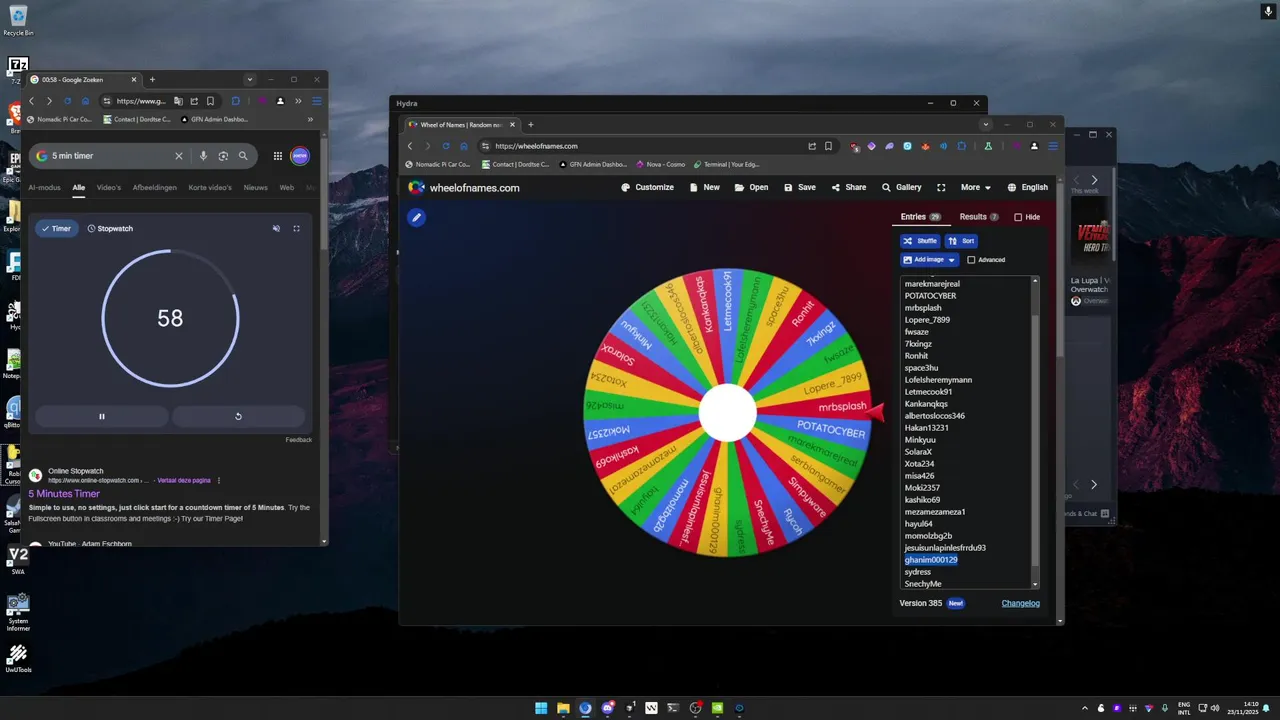Search by image with the Lens icon
Viewport: 1280px width, 720px height.
[x=223, y=156]
